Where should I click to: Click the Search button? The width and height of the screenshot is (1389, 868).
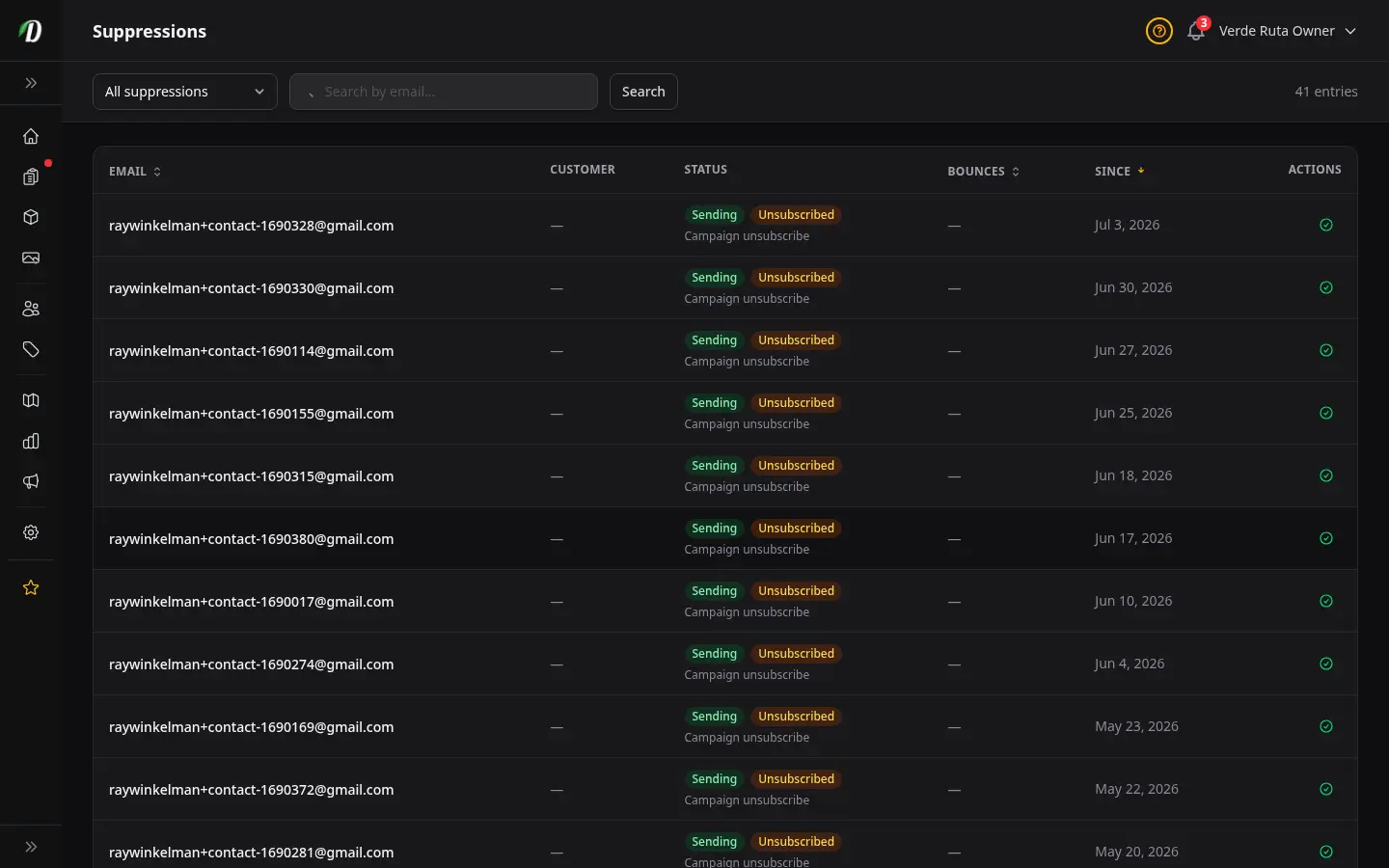click(x=643, y=92)
